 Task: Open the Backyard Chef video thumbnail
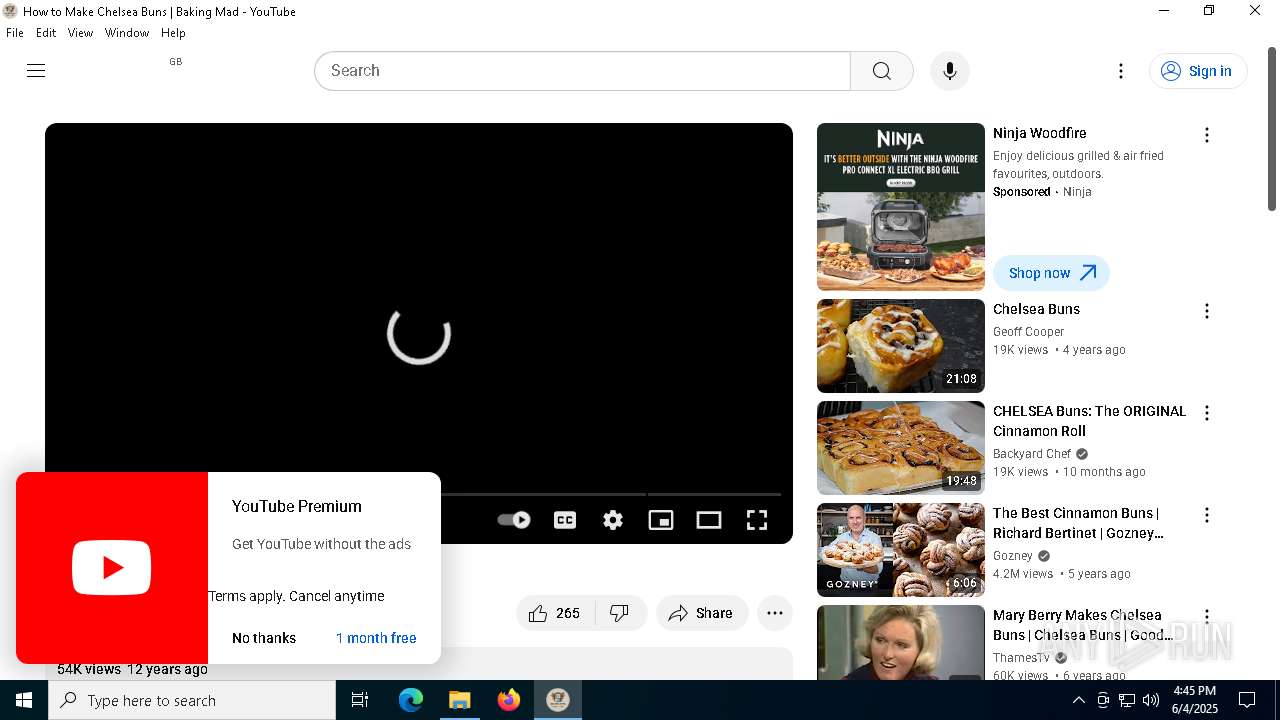pos(901,448)
